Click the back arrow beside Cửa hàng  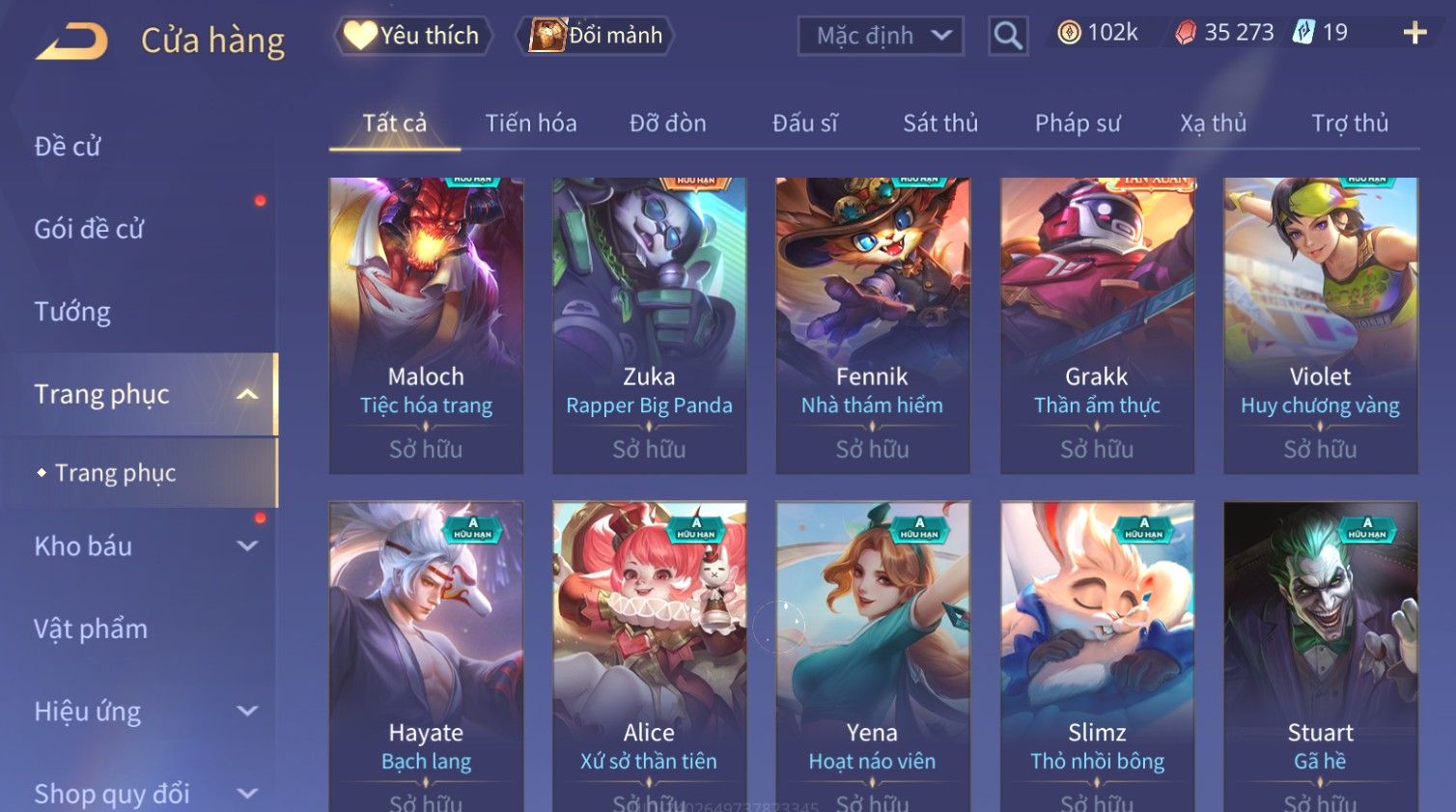tap(71, 41)
